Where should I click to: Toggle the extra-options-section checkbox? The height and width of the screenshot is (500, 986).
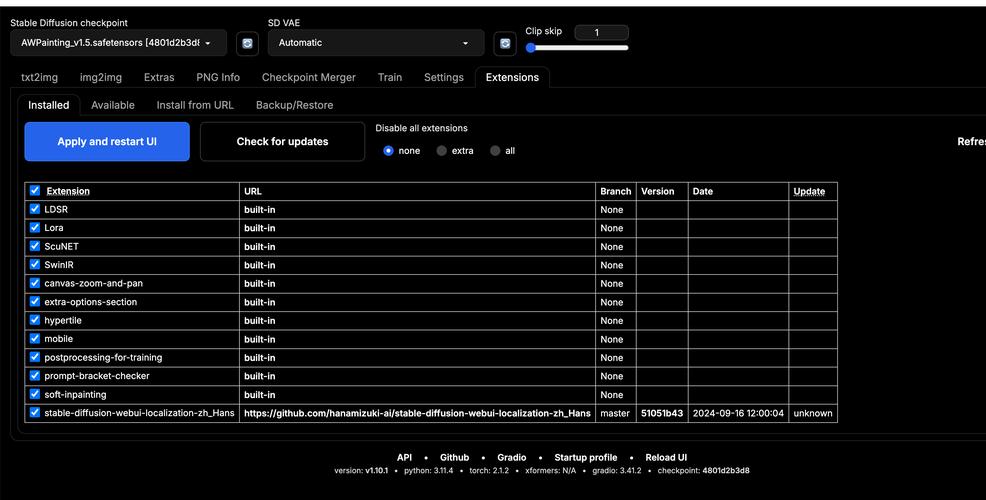coord(35,301)
